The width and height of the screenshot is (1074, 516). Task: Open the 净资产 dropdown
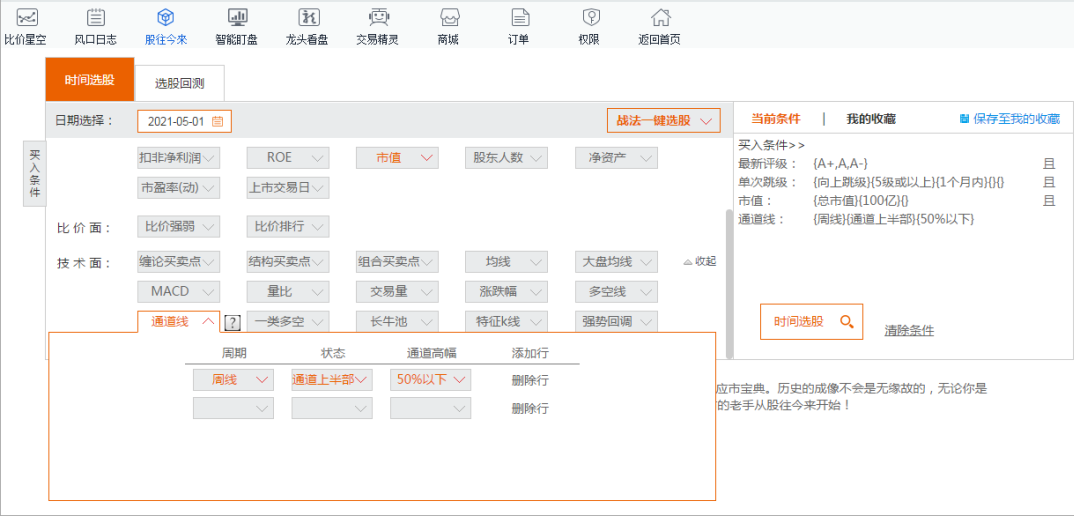point(616,158)
